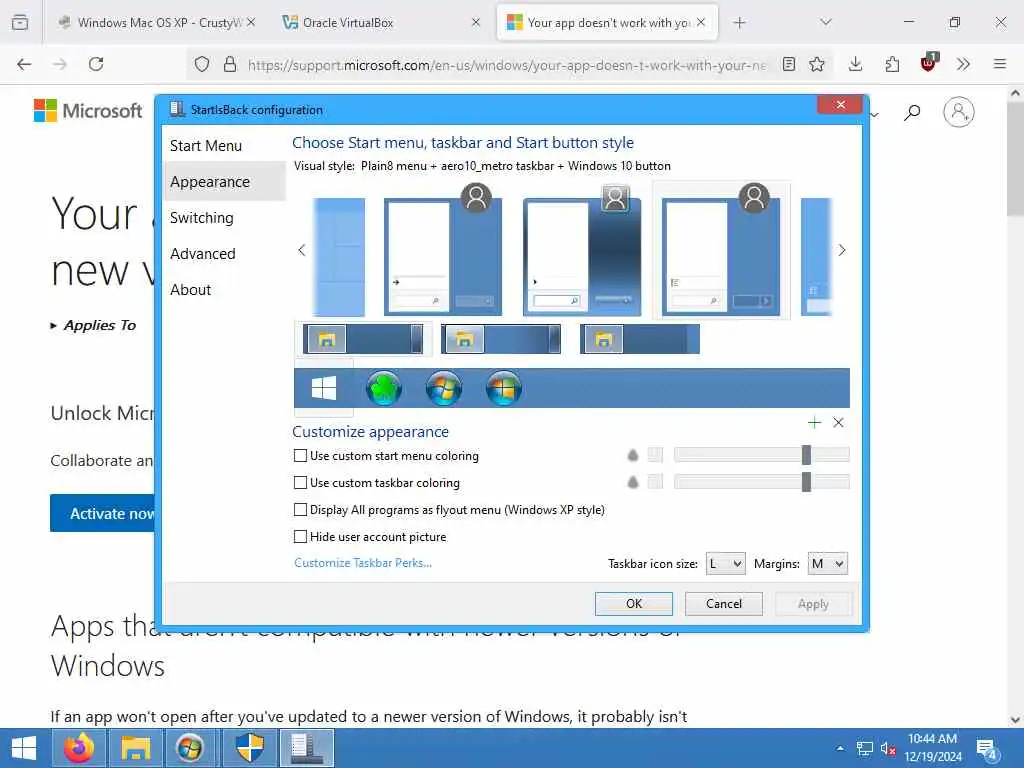Select the third flat taskbar style thumbnail

(639, 340)
